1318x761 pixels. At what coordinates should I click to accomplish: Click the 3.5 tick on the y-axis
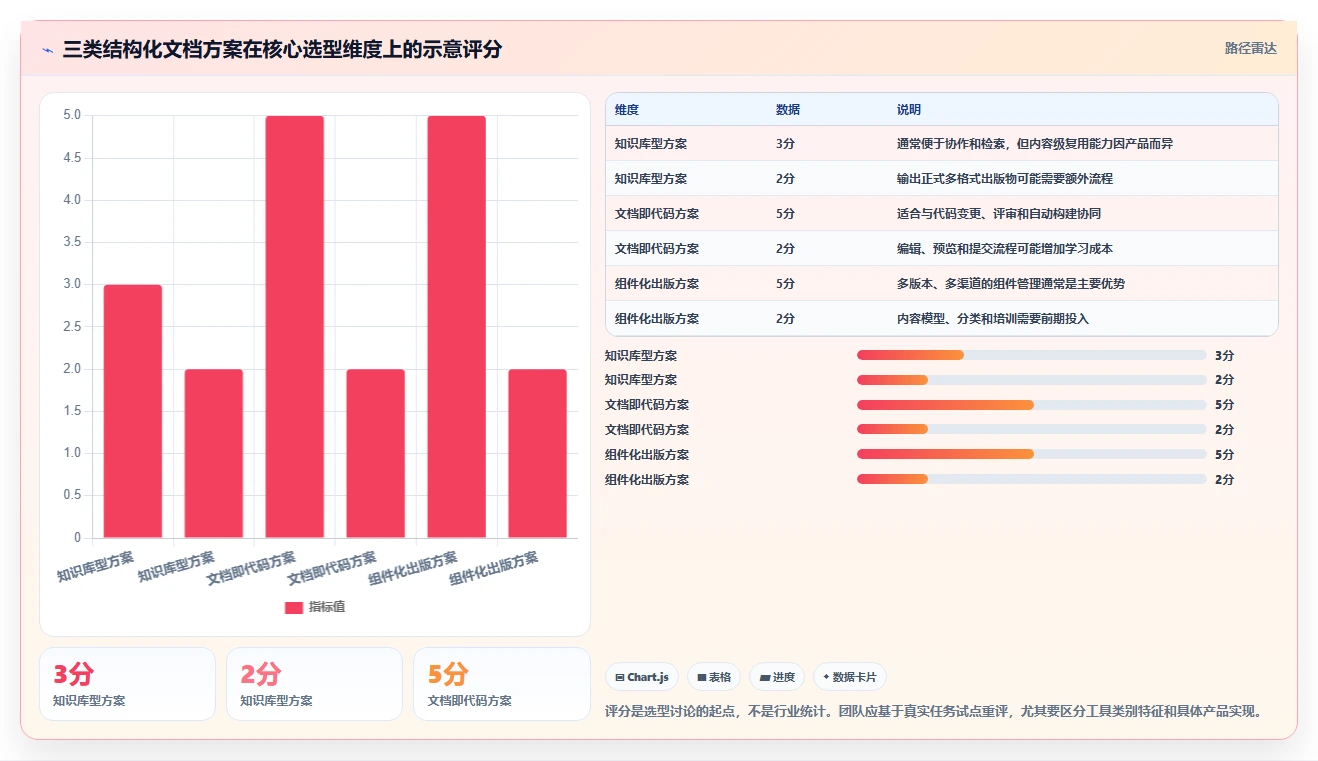coord(72,242)
